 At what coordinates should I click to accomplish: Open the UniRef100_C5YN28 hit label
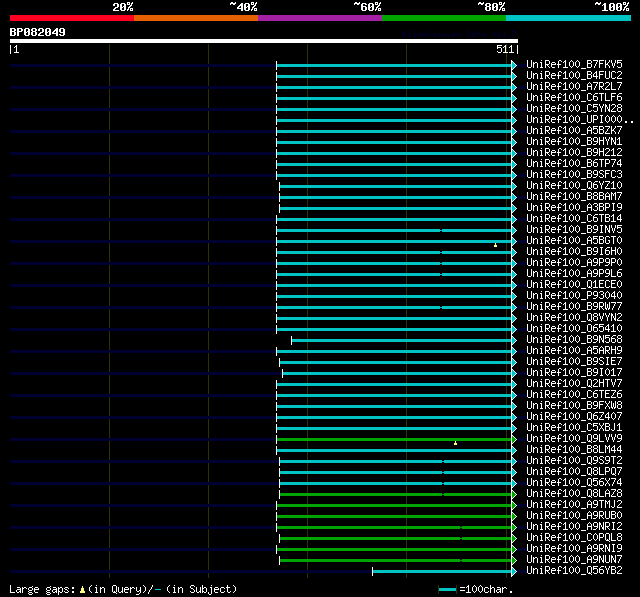(x=574, y=109)
